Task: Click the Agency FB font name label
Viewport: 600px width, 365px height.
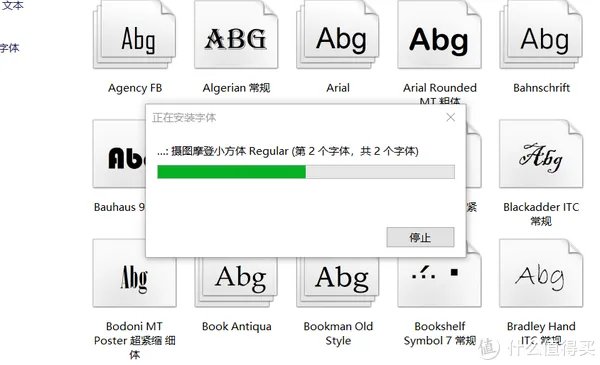Action: 135,88
